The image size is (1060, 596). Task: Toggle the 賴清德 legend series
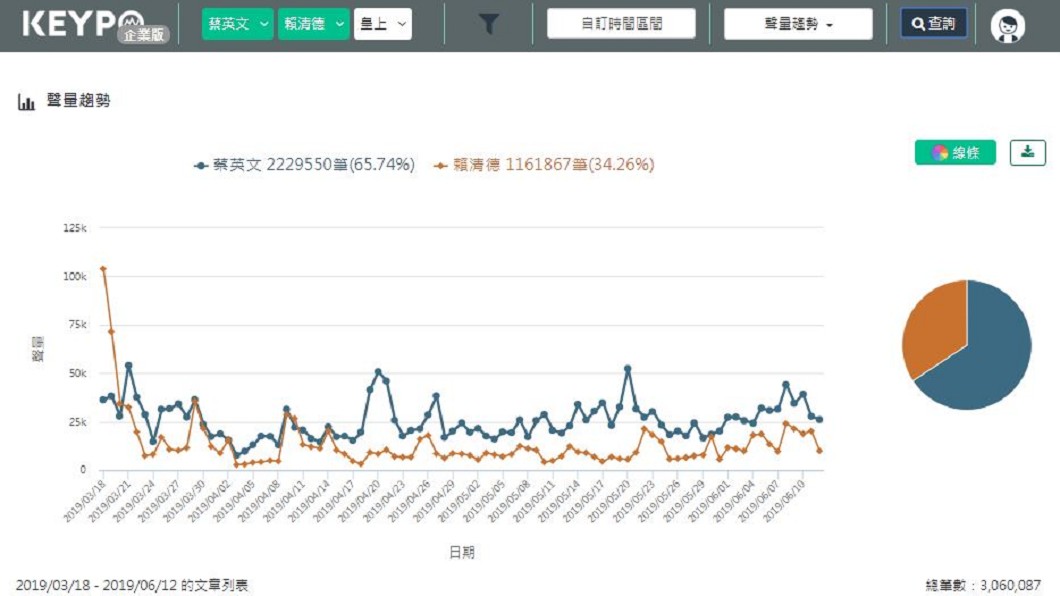[544, 164]
